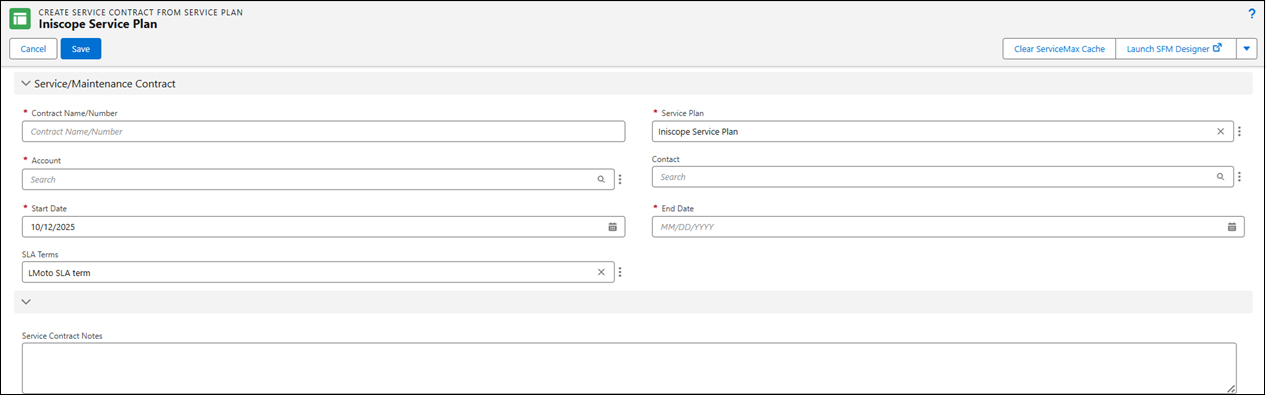Clear the Service Plan field value
The height and width of the screenshot is (396, 1266).
1220,131
